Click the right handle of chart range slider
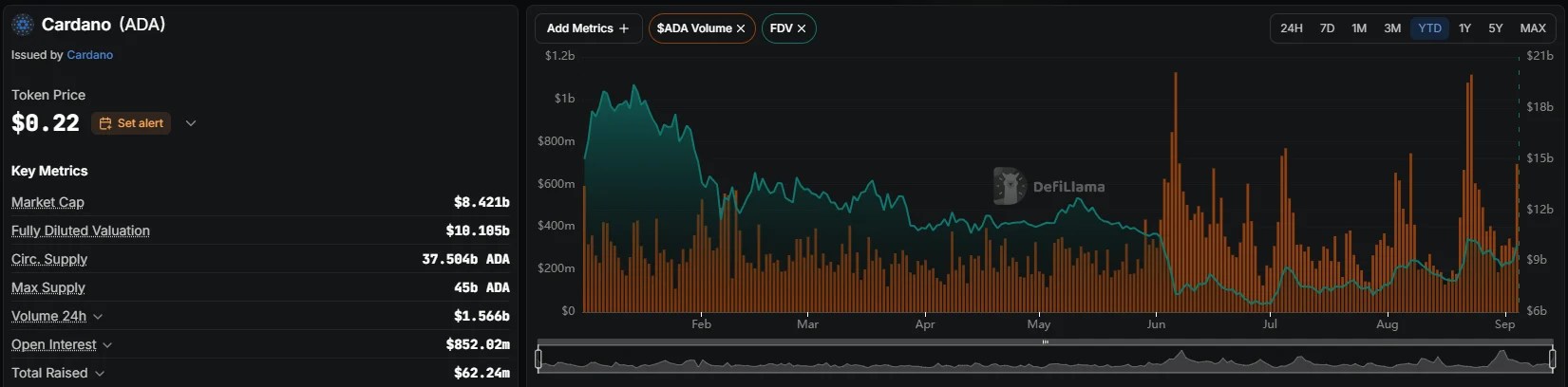The image size is (1568, 387). tap(1553, 359)
